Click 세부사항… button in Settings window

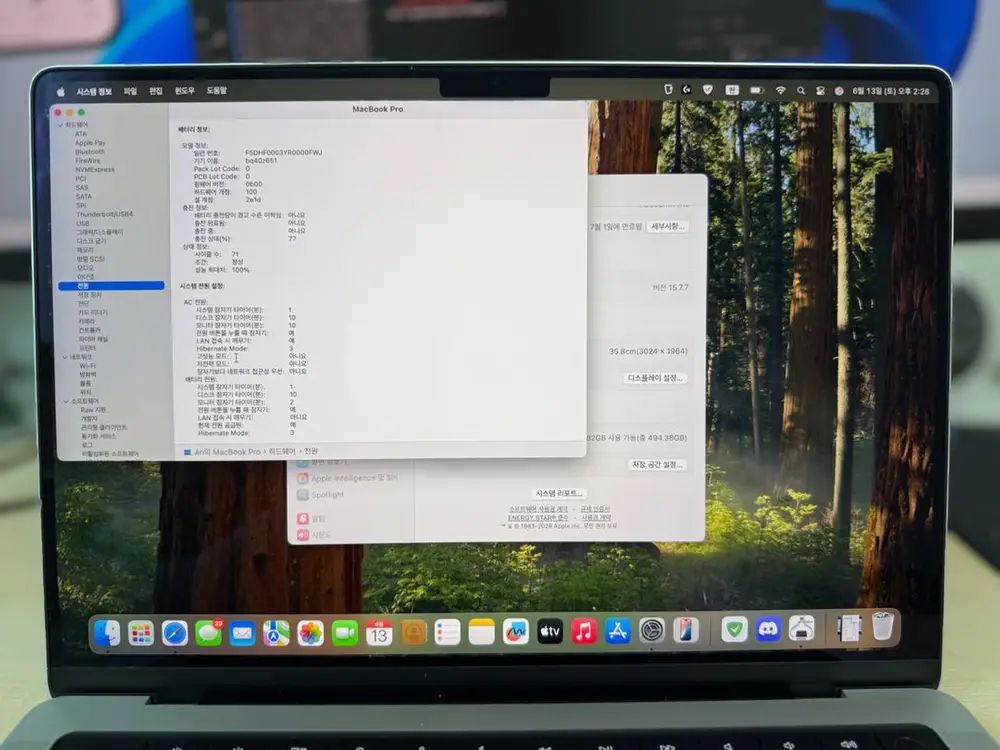[x=668, y=226]
